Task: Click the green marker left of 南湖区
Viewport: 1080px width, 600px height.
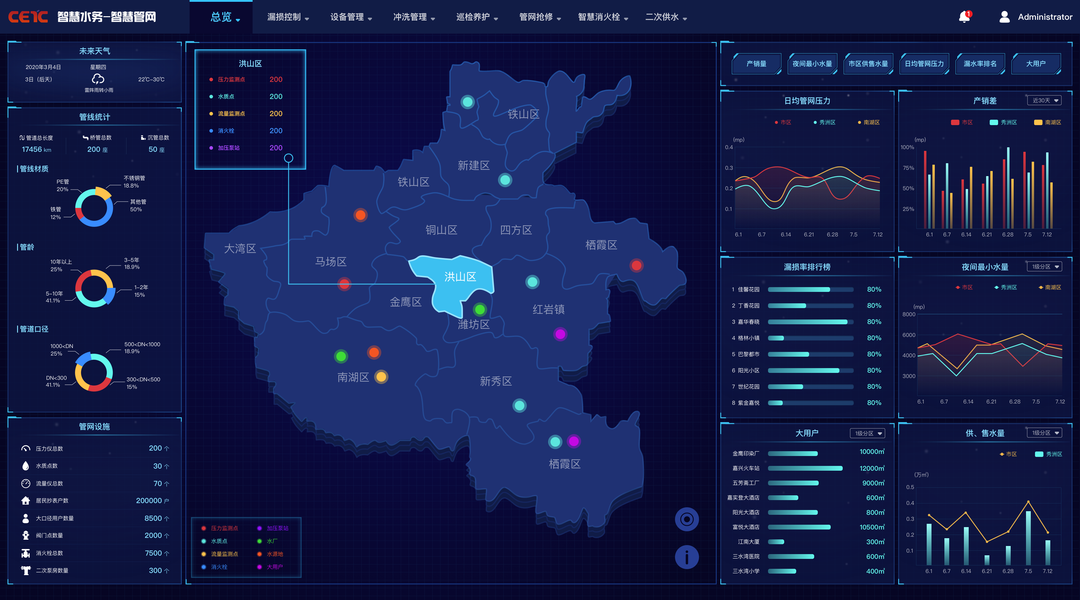Action: (341, 356)
